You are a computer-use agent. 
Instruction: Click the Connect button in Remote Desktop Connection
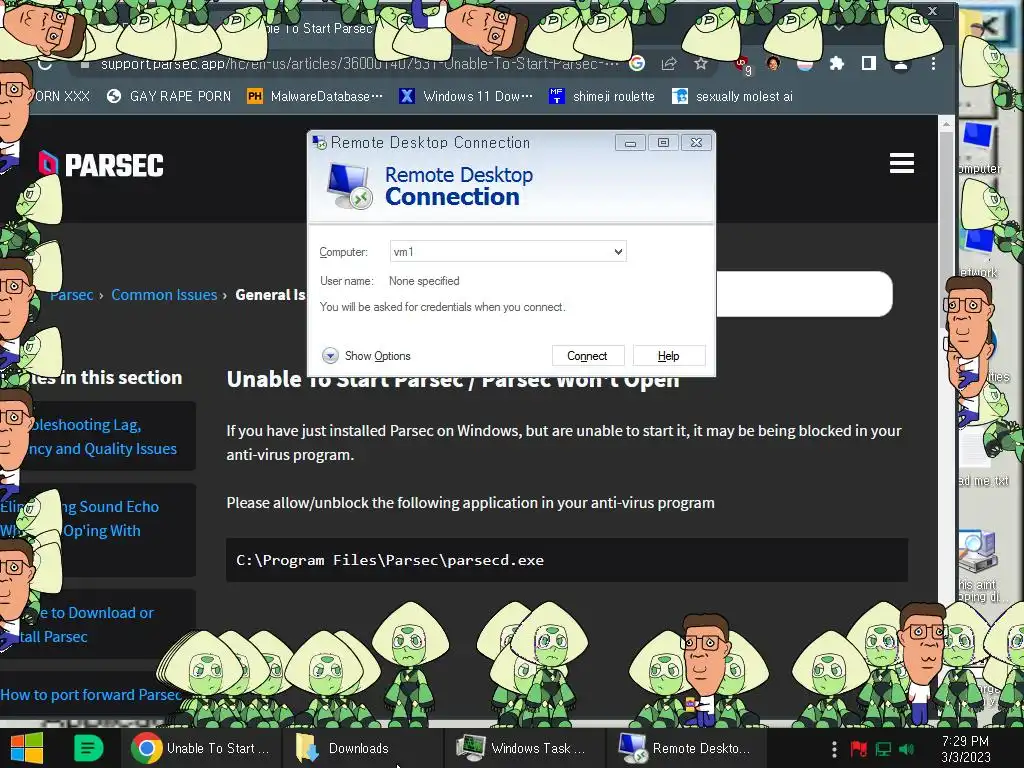click(x=587, y=356)
